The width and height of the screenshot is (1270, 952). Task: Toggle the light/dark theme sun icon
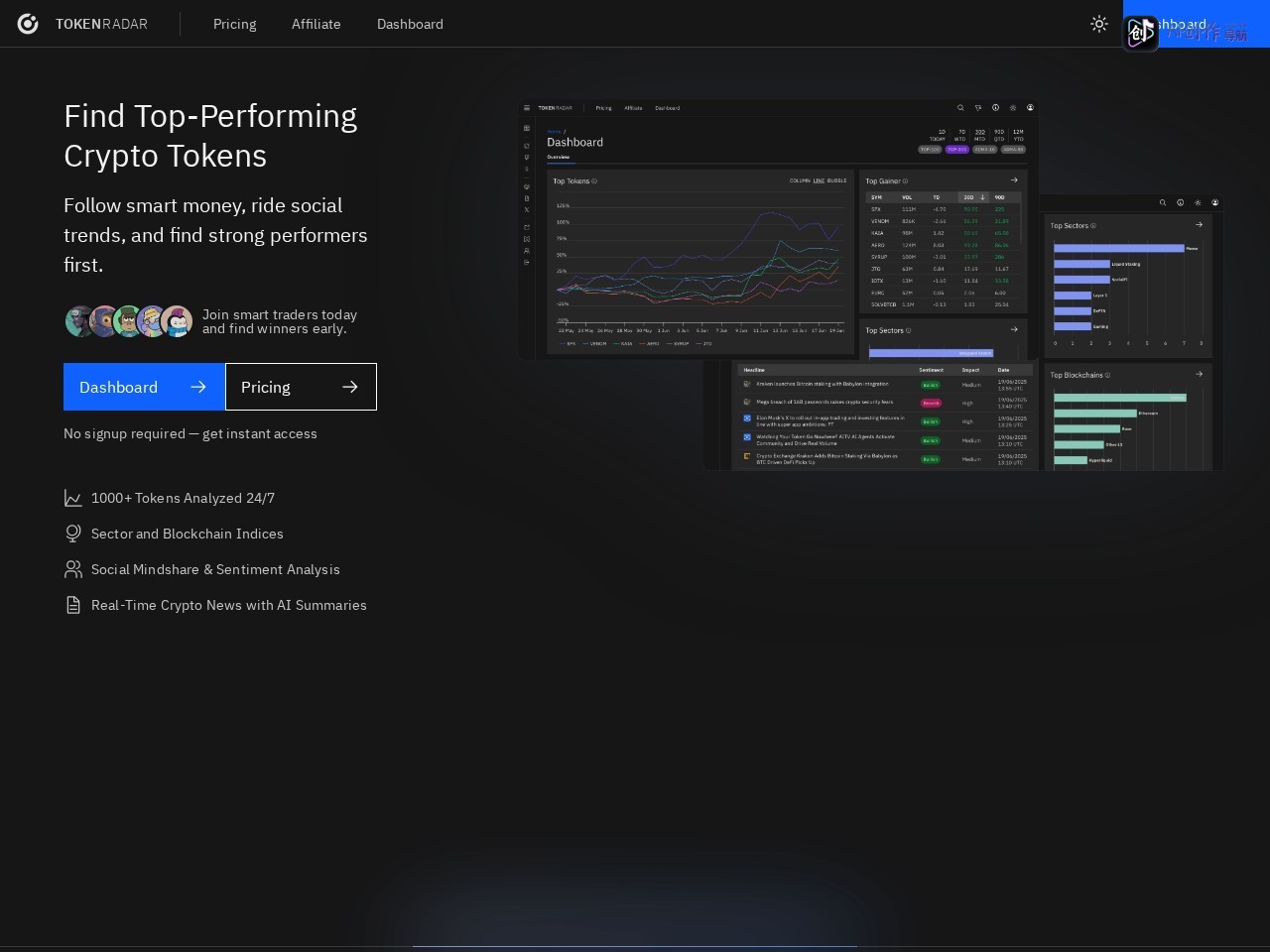point(1098,24)
